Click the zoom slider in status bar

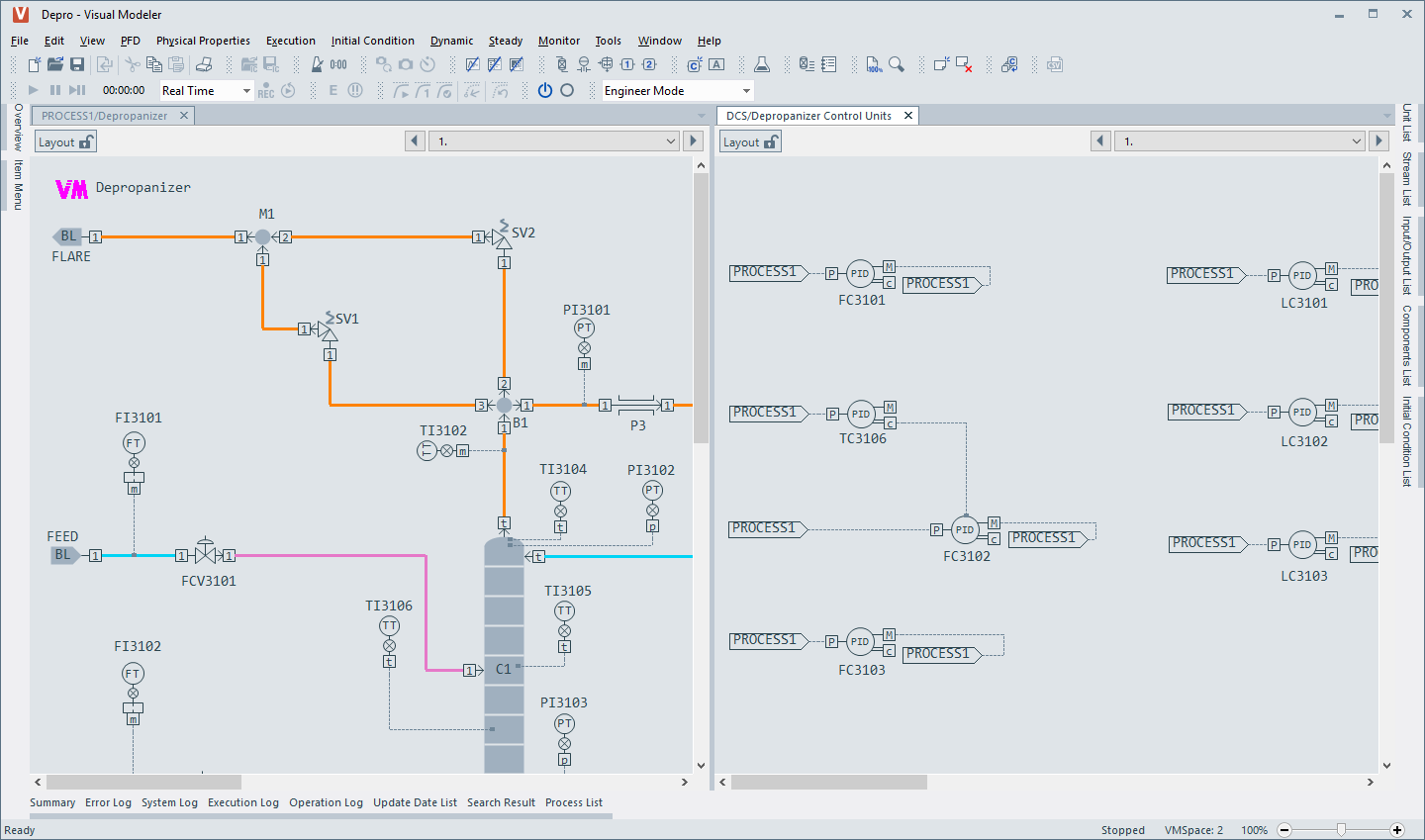click(1341, 830)
